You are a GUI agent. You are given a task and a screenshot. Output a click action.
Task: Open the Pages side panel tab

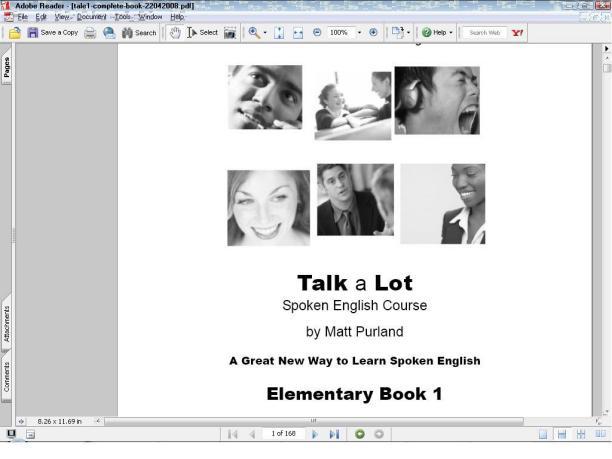[7, 68]
